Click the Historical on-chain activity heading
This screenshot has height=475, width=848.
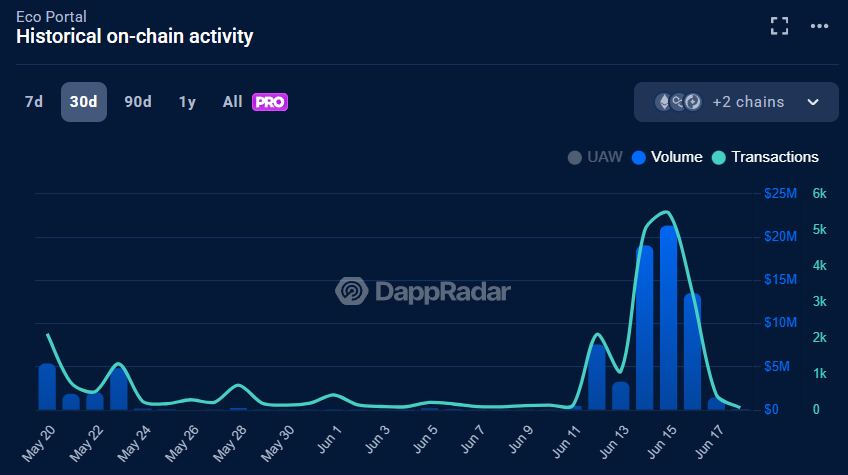[135, 36]
